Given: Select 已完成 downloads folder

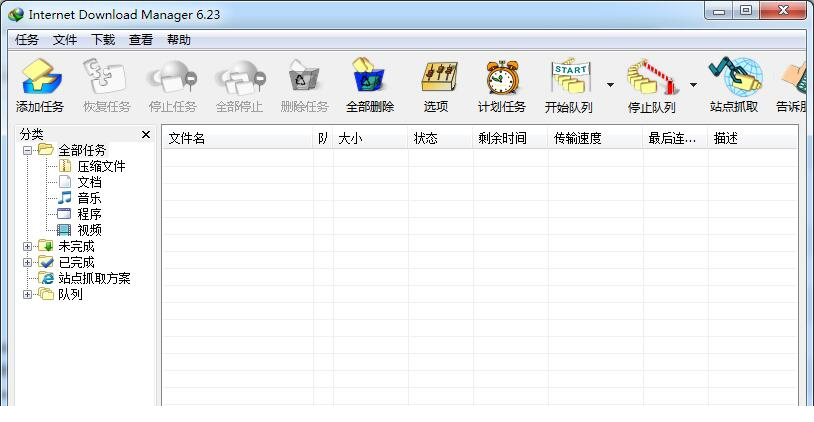Looking at the screenshot, I should (x=76, y=263).
